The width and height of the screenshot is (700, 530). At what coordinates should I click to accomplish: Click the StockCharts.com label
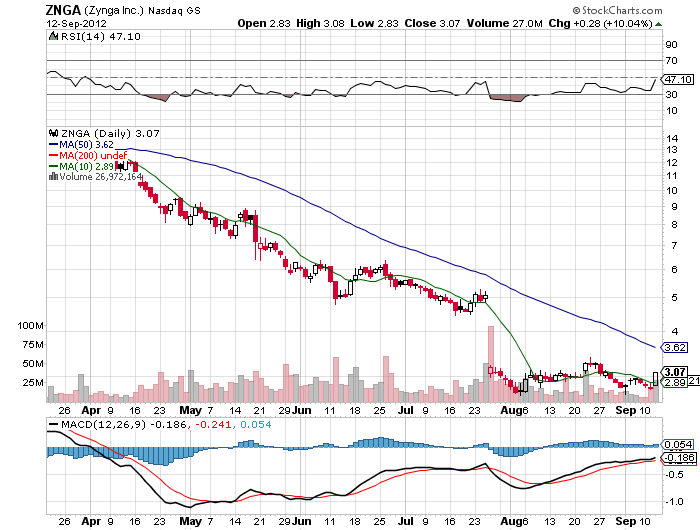[618, 10]
